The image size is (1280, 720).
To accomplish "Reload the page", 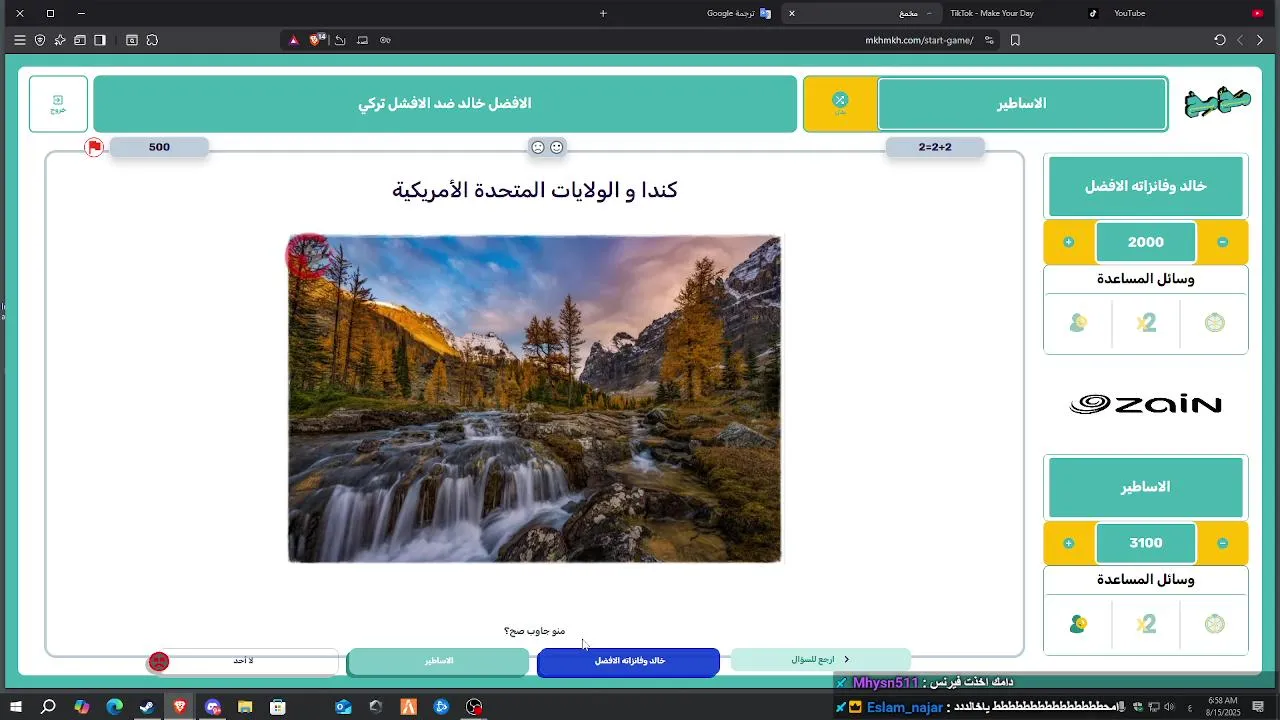I will [1220, 40].
